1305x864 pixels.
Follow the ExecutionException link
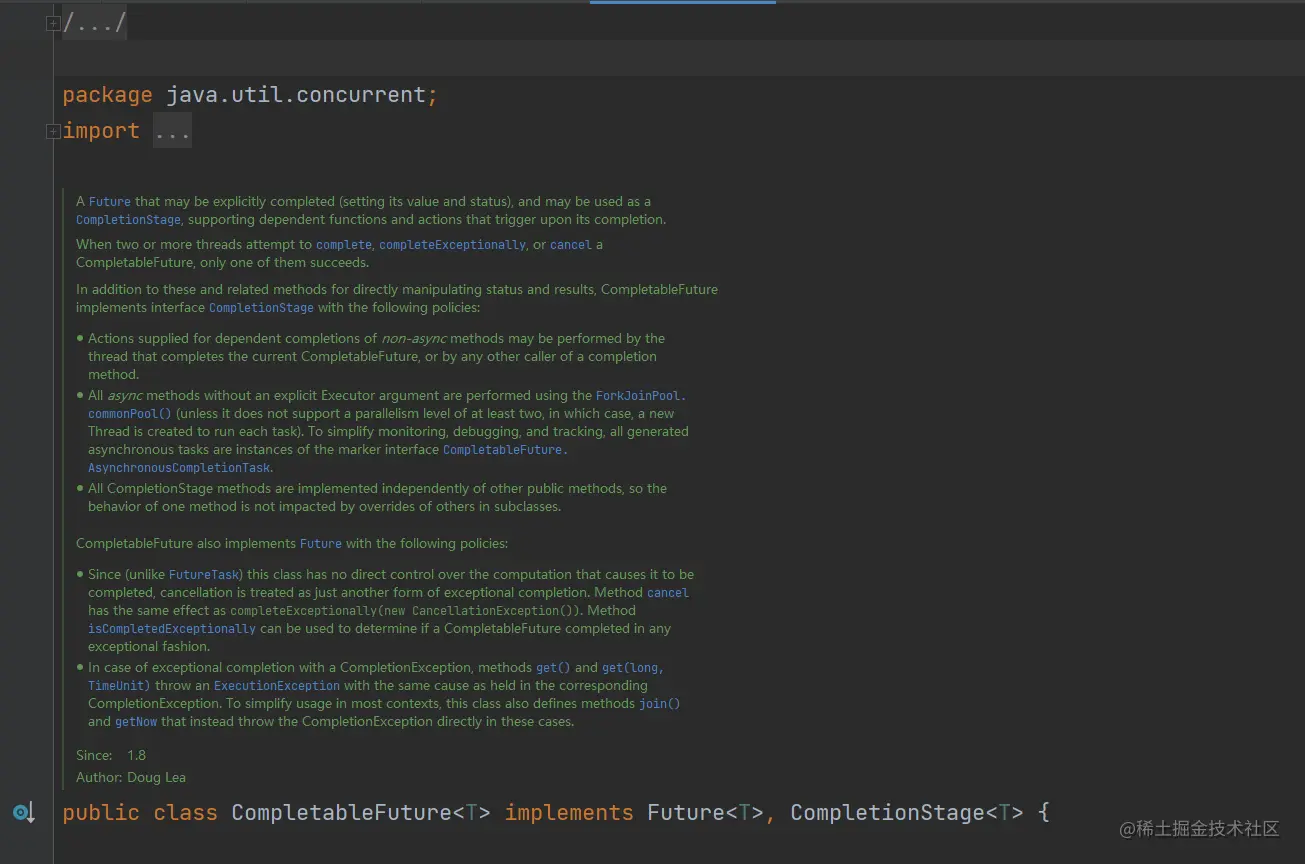click(x=277, y=686)
